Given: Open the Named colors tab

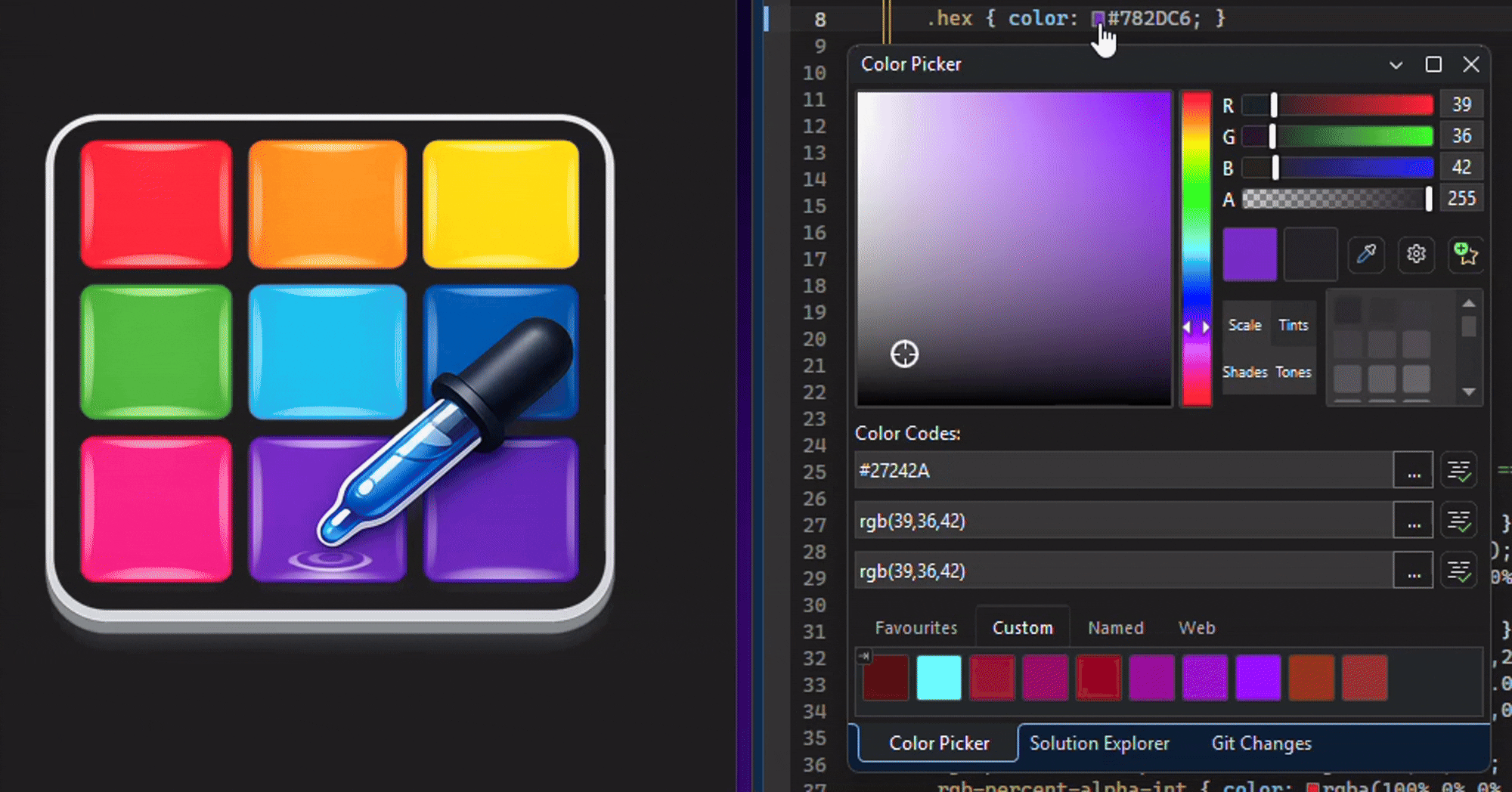Looking at the screenshot, I should pyautogui.click(x=1115, y=628).
